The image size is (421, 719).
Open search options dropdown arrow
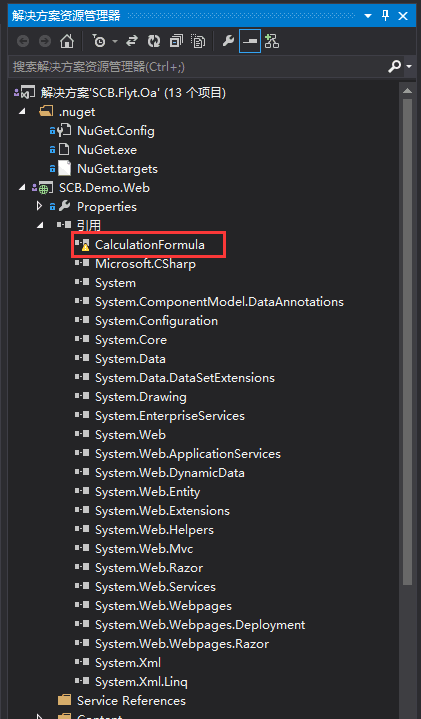point(409,67)
